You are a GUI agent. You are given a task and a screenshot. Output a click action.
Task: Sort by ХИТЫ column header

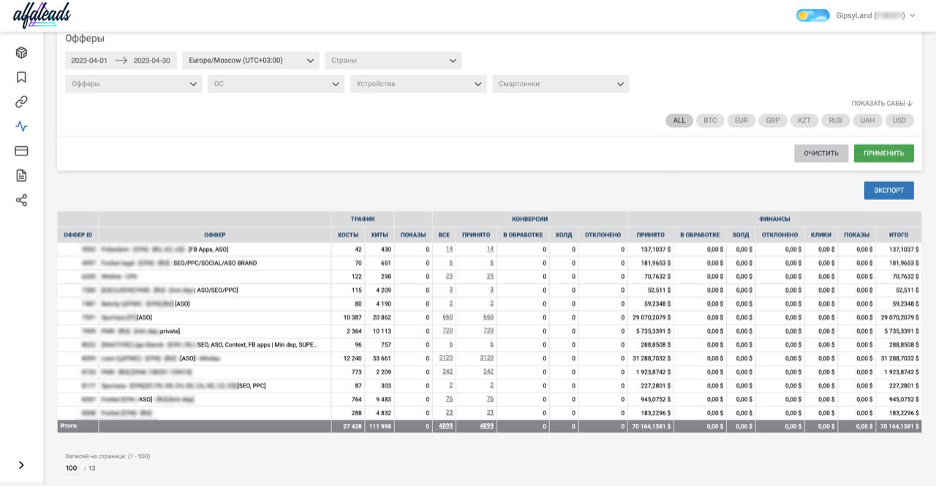(380, 235)
